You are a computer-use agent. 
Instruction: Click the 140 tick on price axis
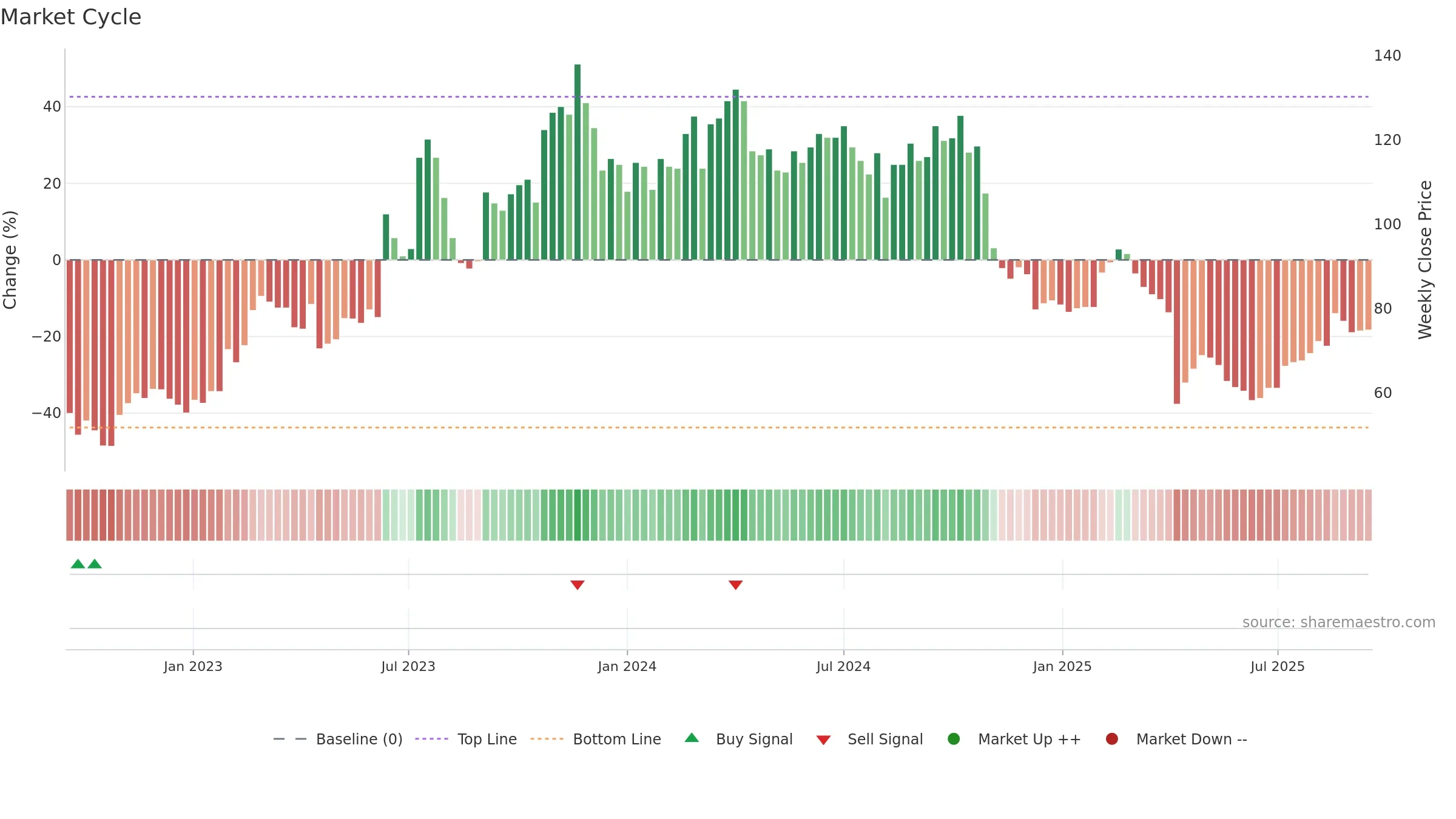pyautogui.click(x=1387, y=56)
